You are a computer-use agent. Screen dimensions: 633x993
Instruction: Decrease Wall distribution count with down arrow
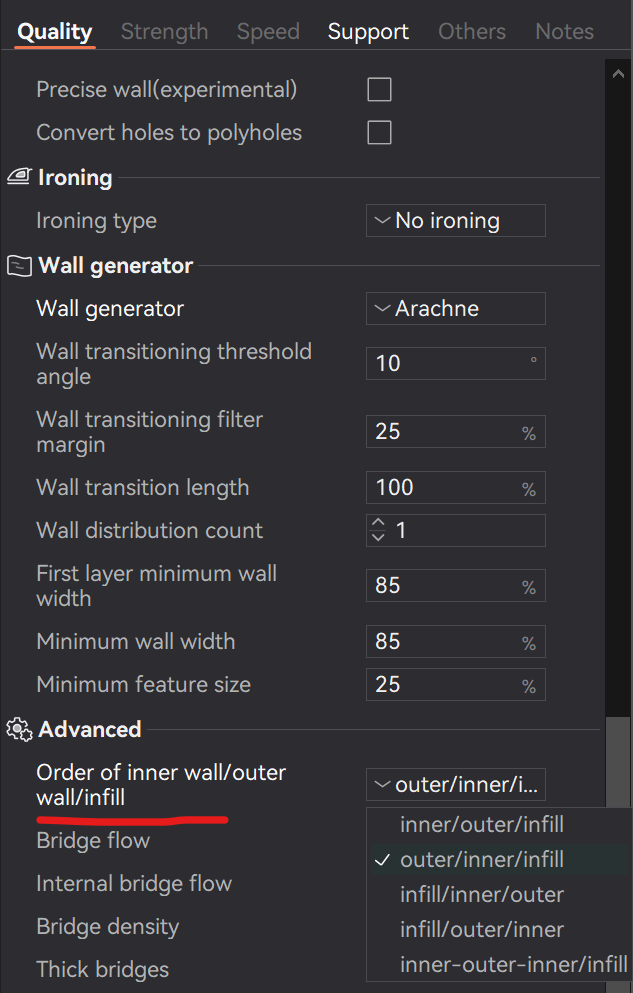point(378,537)
